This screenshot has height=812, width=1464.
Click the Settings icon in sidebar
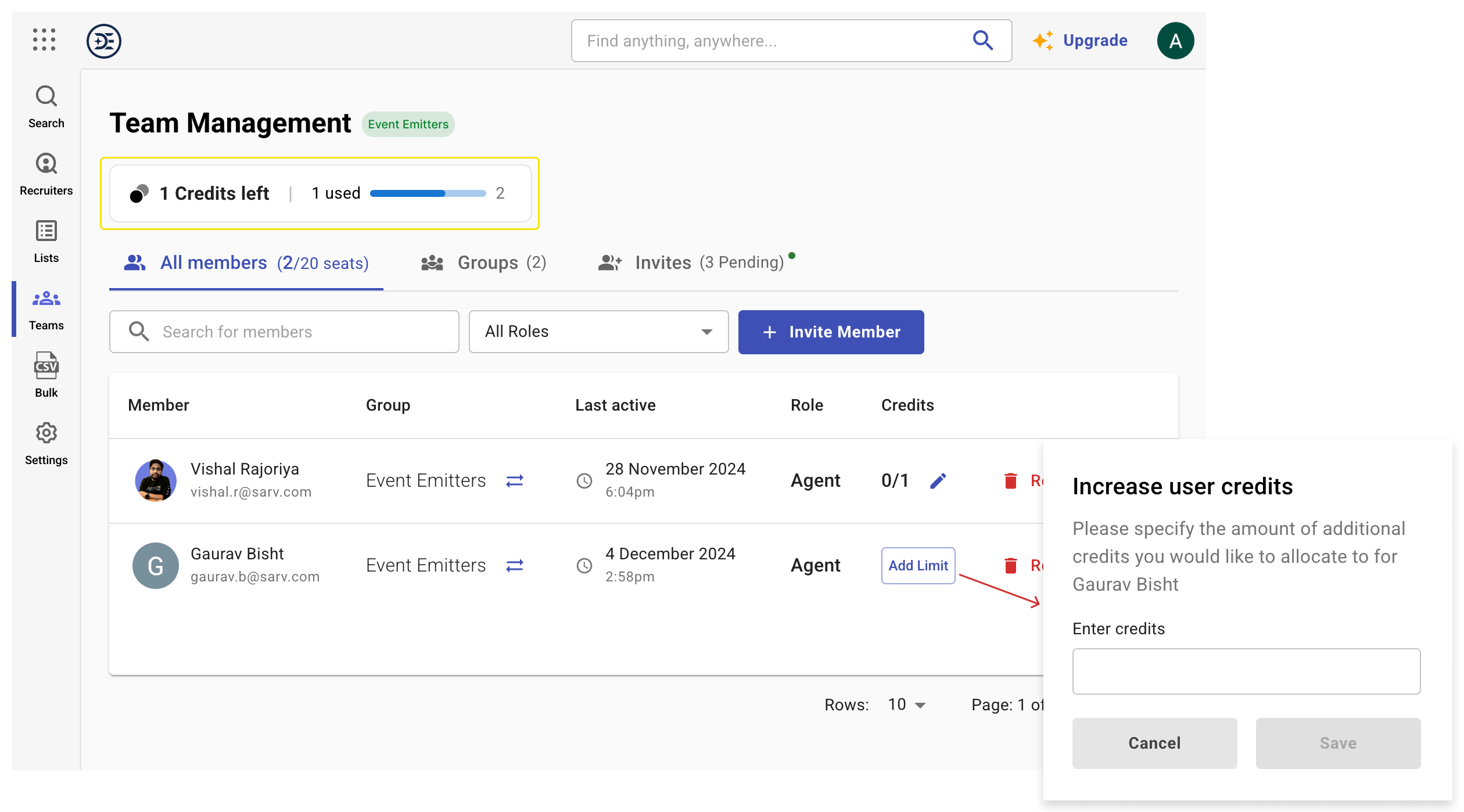click(x=47, y=432)
